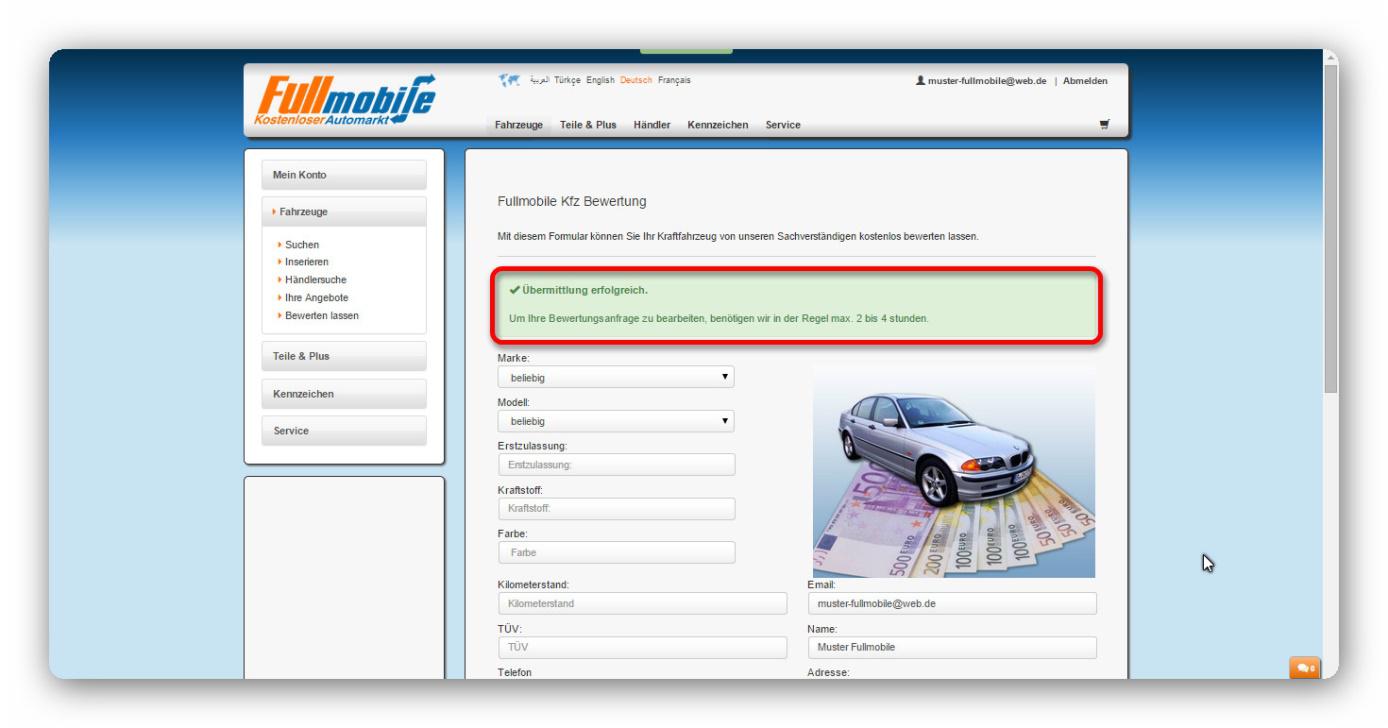This screenshot has width=1388, height=728.
Task: Click the Email input field
Action: click(952, 603)
